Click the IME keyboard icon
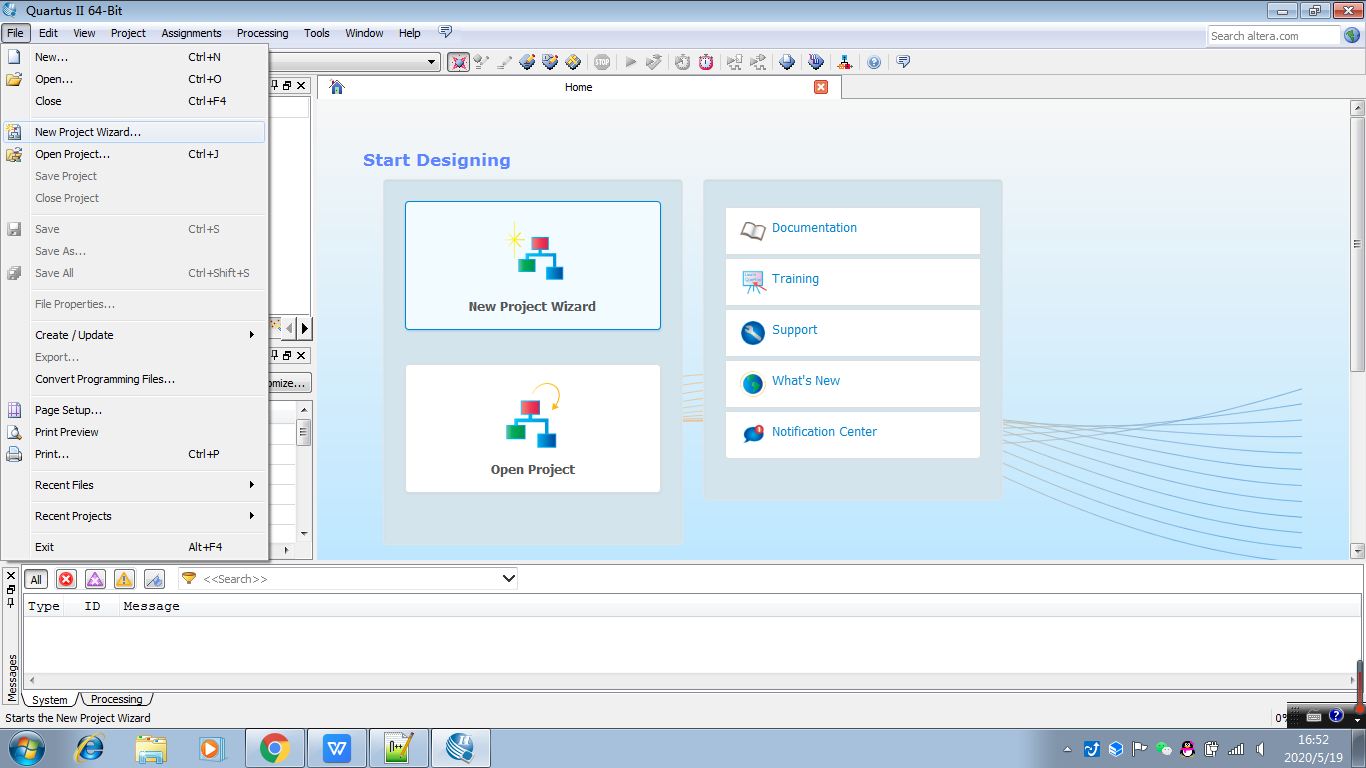The image size is (1366, 768). click(x=1314, y=716)
